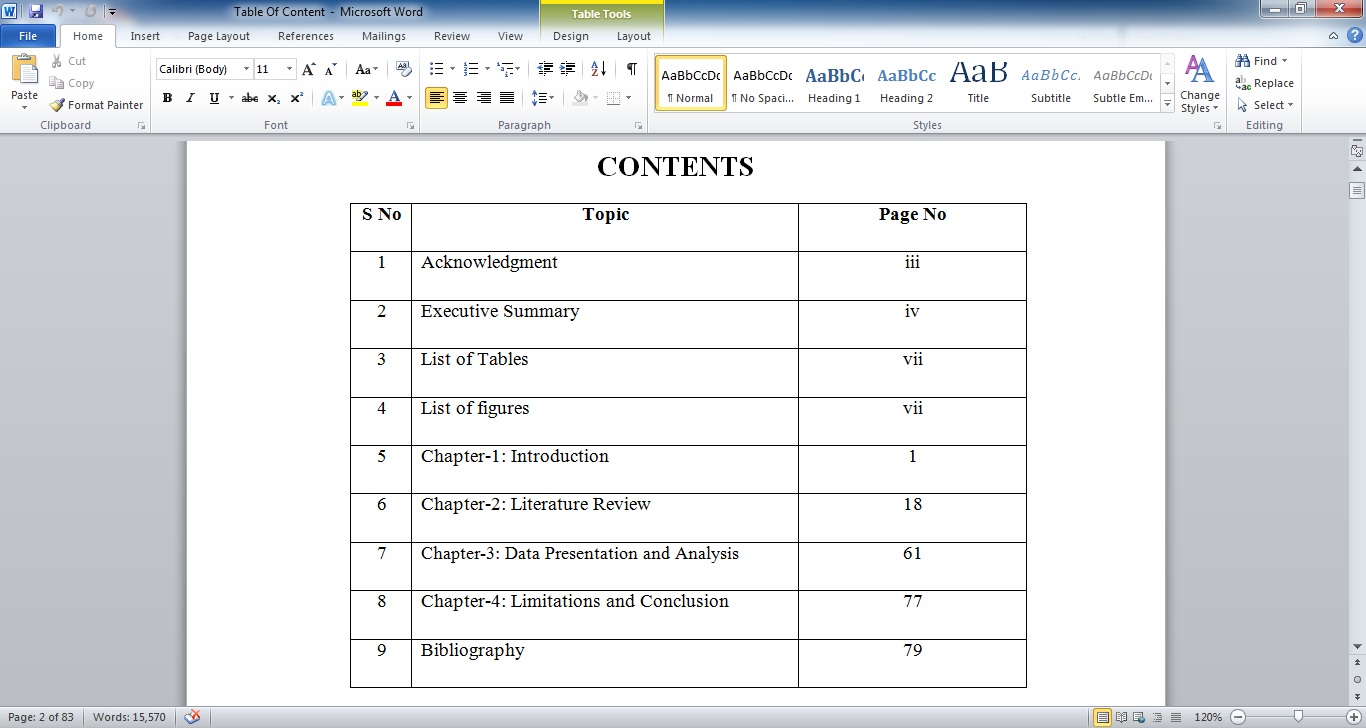Click the Text Effects glowing A icon
The width and height of the screenshot is (1366, 728).
click(328, 98)
